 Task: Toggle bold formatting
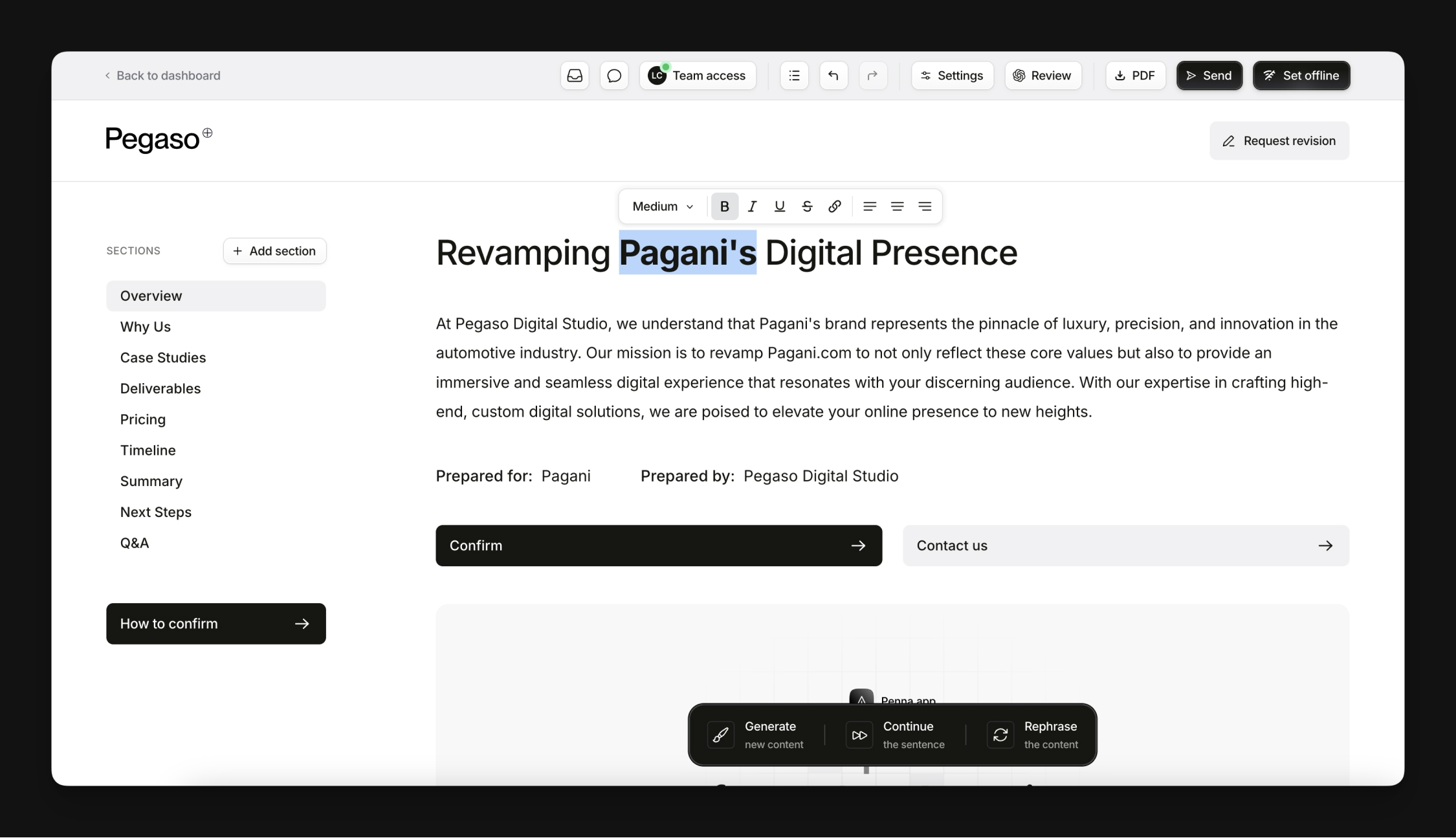coord(725,206)
